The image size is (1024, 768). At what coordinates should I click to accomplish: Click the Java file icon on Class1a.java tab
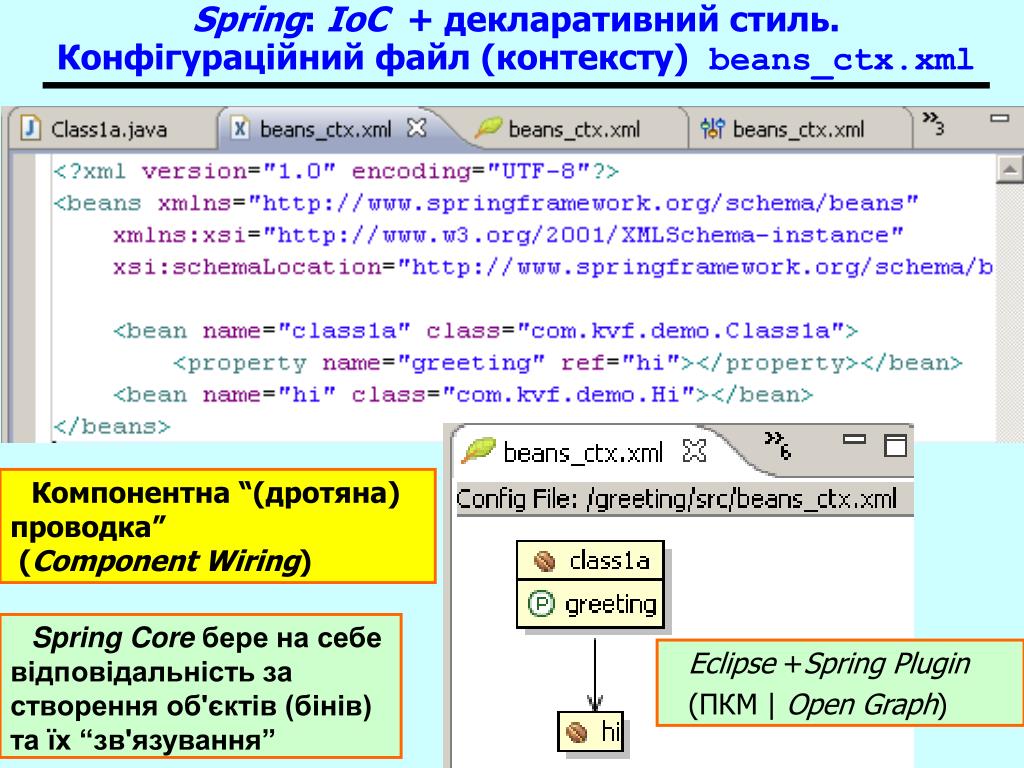[x=31, y=128]
